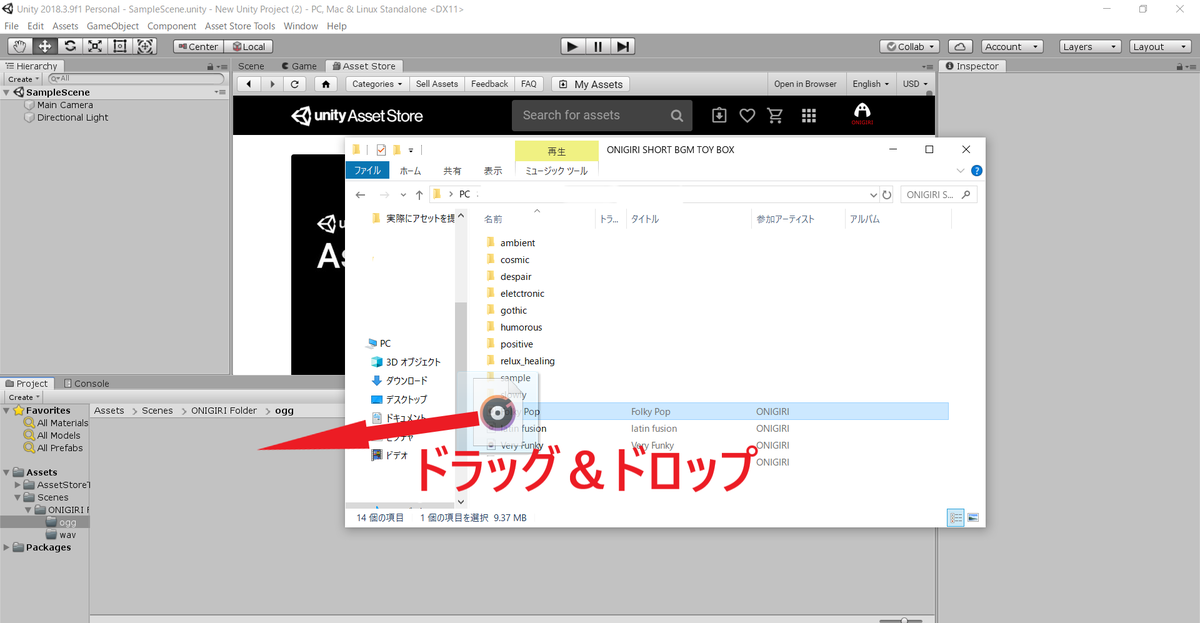Select the Hand tool in the toolbar

click(18, 46)
